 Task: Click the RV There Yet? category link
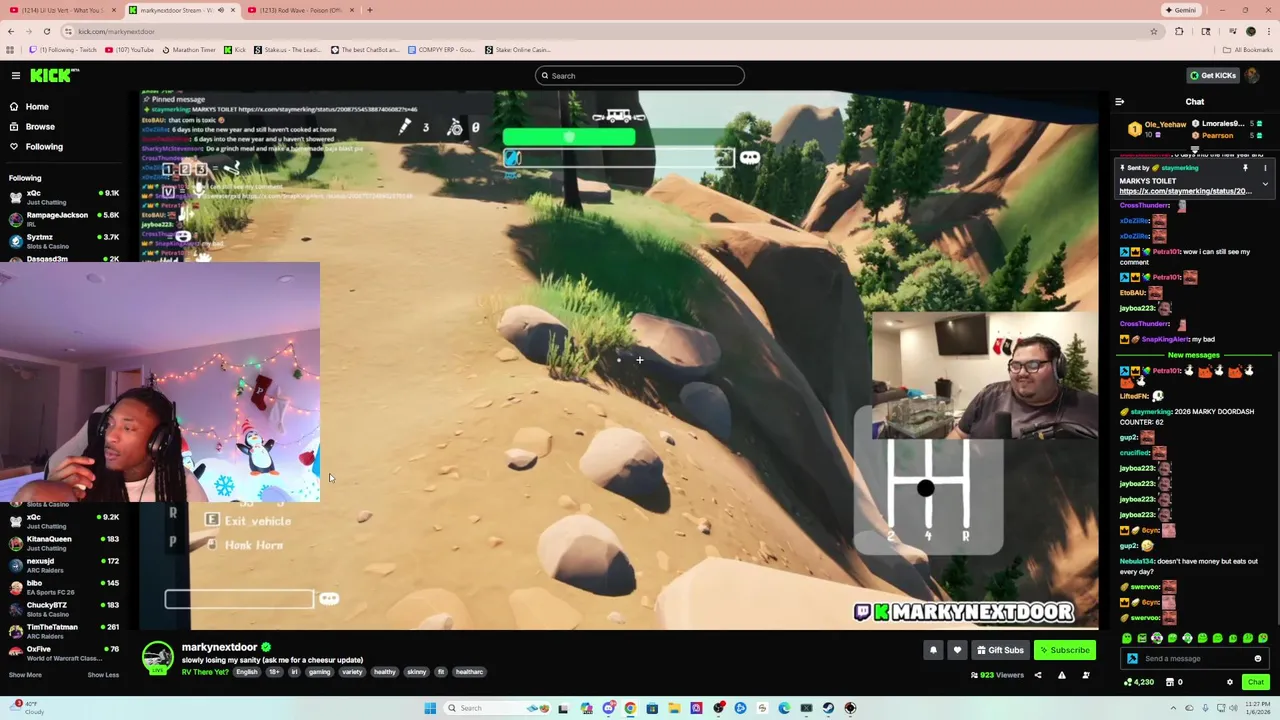[204, 672]
